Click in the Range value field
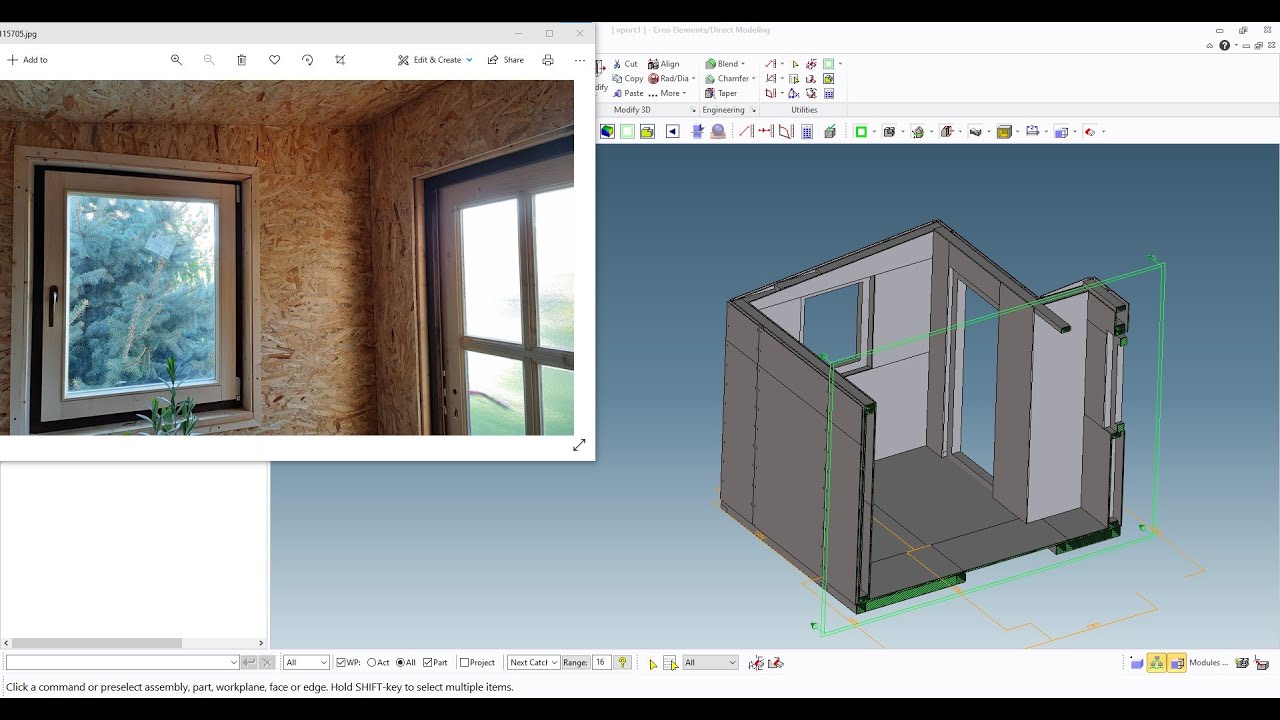The height and width of the screenshot is (720, 1280). click(601, 662)
